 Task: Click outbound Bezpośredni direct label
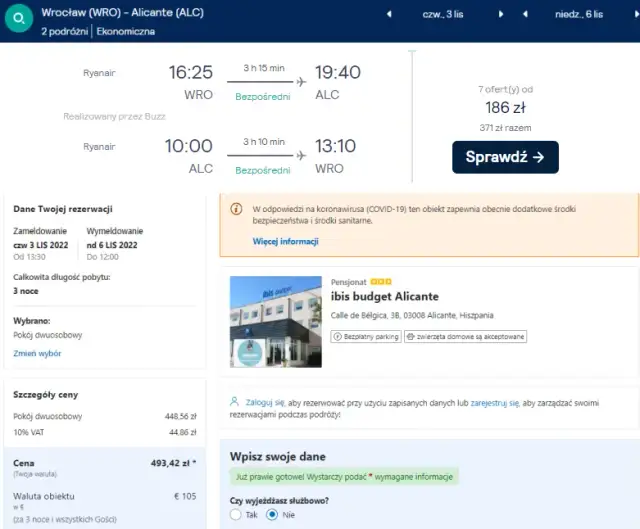[263, 97]
